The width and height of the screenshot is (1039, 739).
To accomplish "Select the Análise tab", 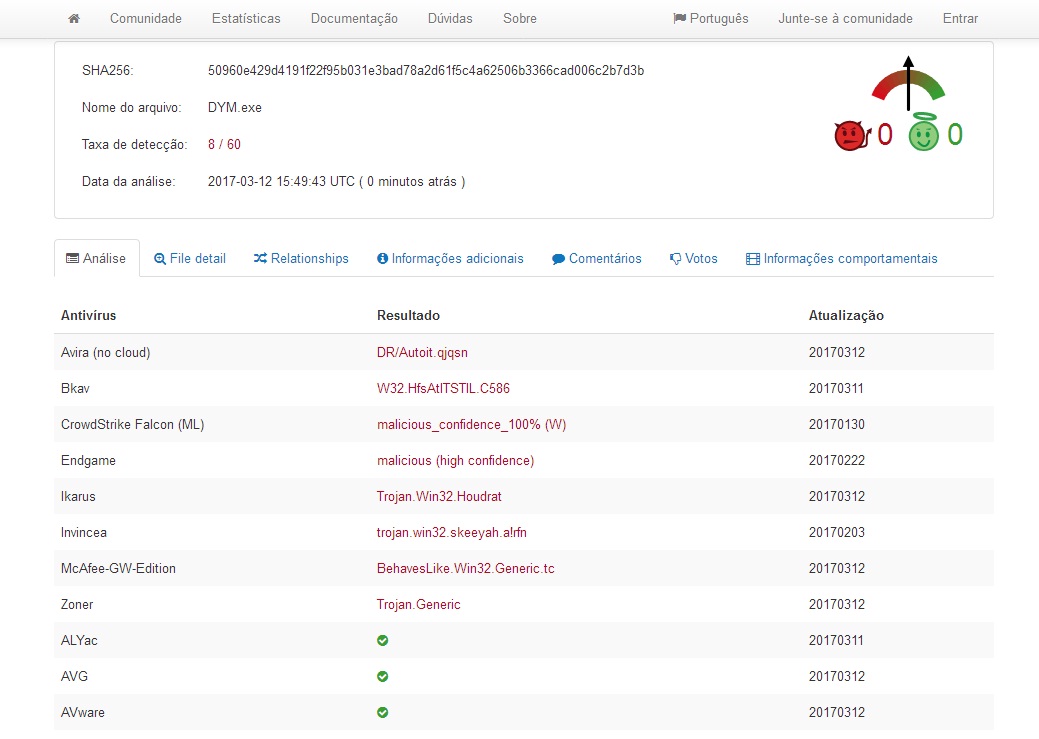I will point(97,258).
